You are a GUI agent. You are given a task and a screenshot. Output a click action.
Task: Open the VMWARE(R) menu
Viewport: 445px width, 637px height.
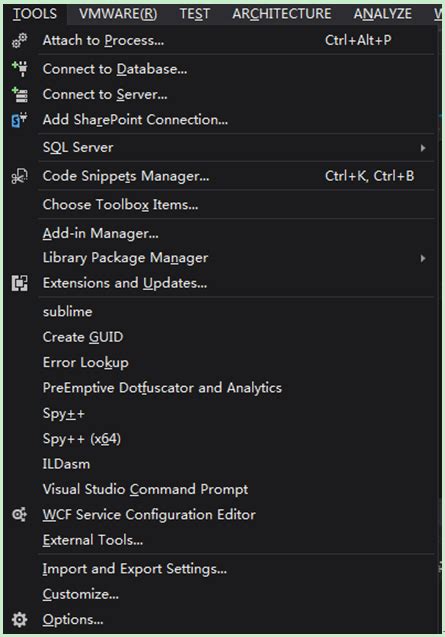click(118, 14)
